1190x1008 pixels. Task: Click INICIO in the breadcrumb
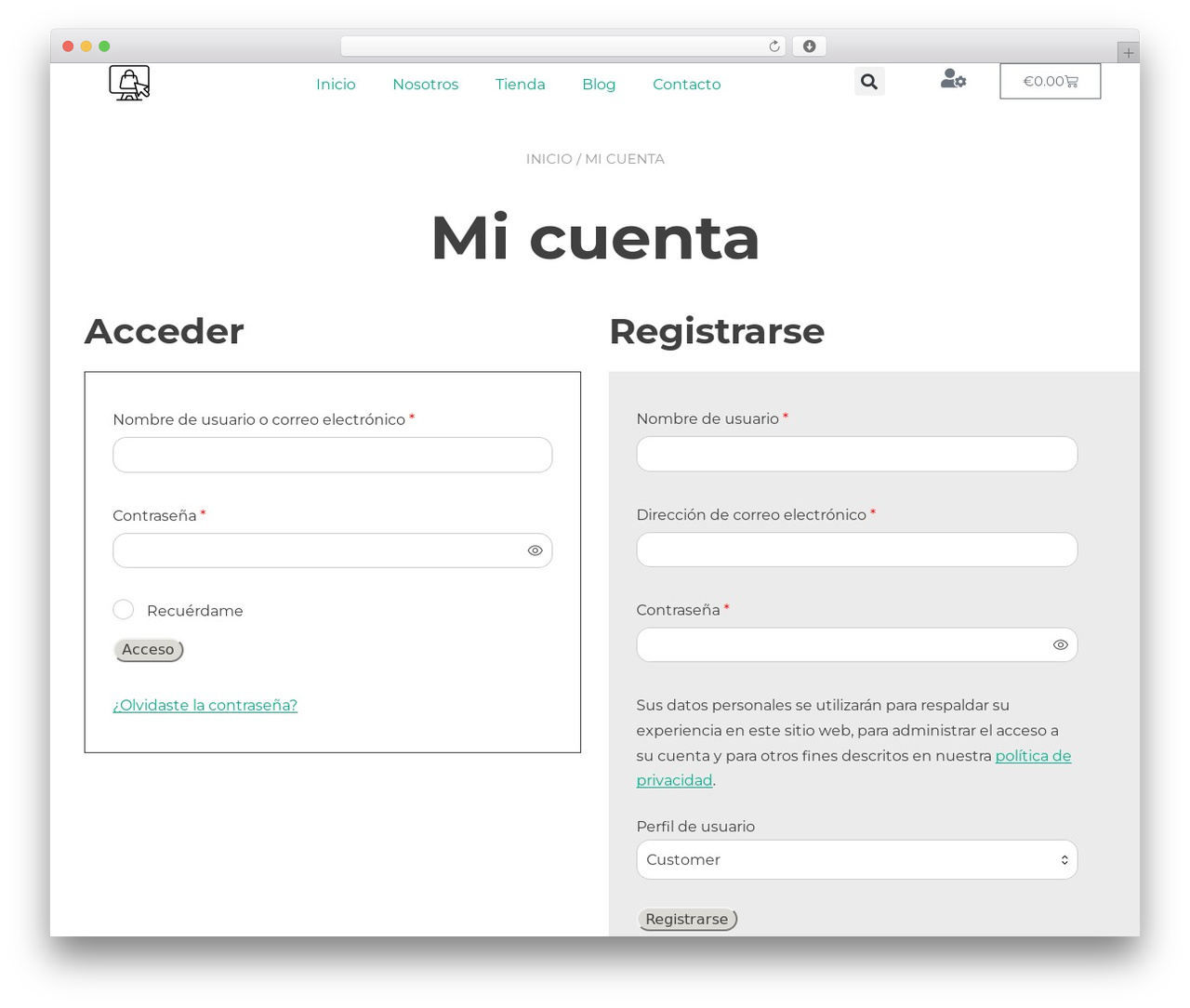[x=549, y=159]
